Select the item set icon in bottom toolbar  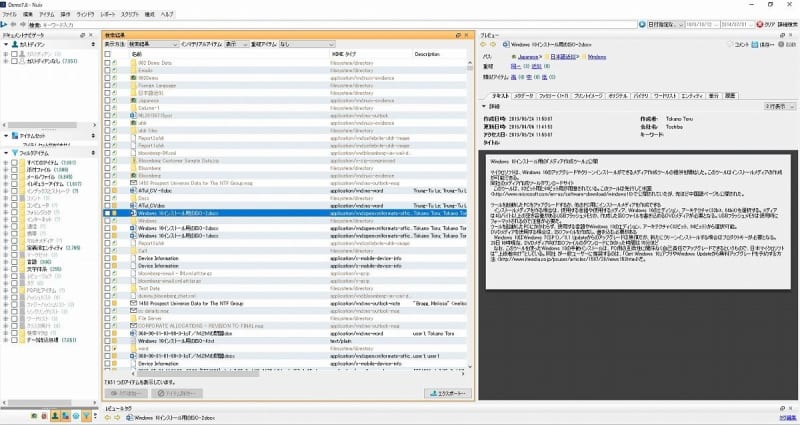pyautogui.click(x=66, y=416)
